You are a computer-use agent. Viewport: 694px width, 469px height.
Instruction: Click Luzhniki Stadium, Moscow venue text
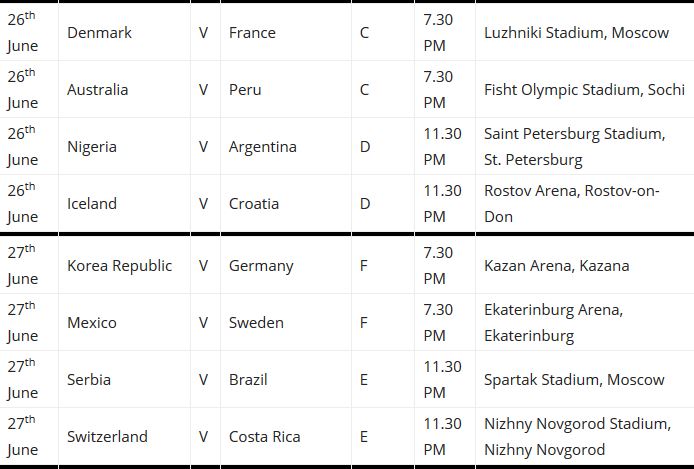coord(576,32)
